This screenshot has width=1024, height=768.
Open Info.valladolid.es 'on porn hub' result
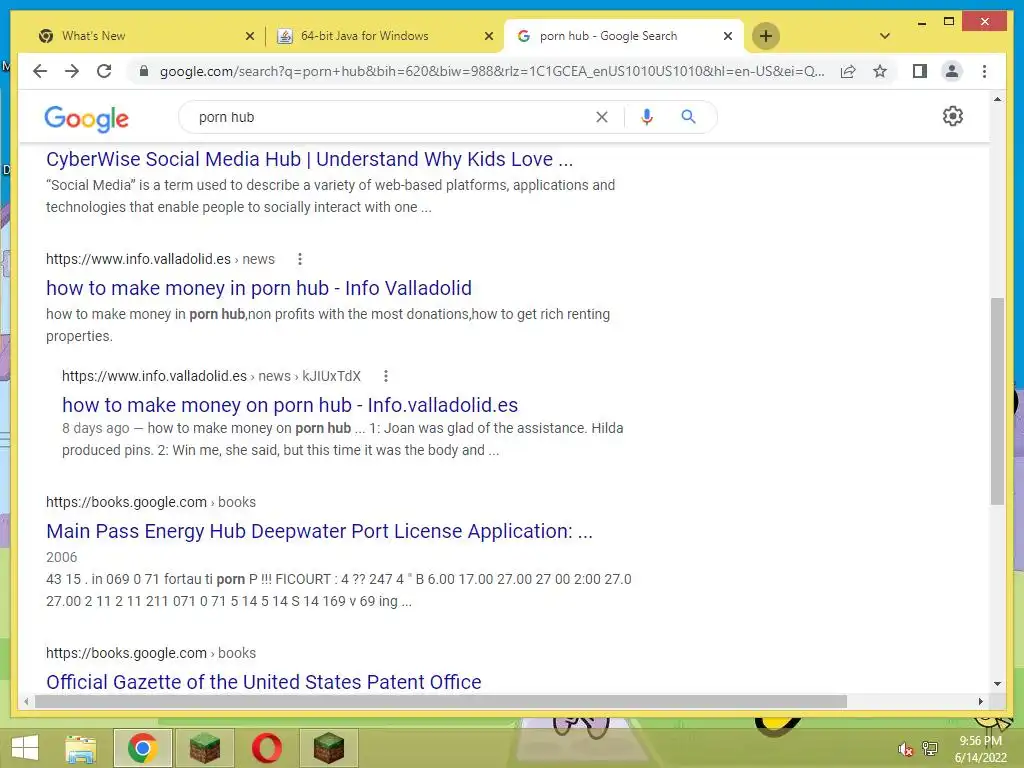click(x=290, y=405)
